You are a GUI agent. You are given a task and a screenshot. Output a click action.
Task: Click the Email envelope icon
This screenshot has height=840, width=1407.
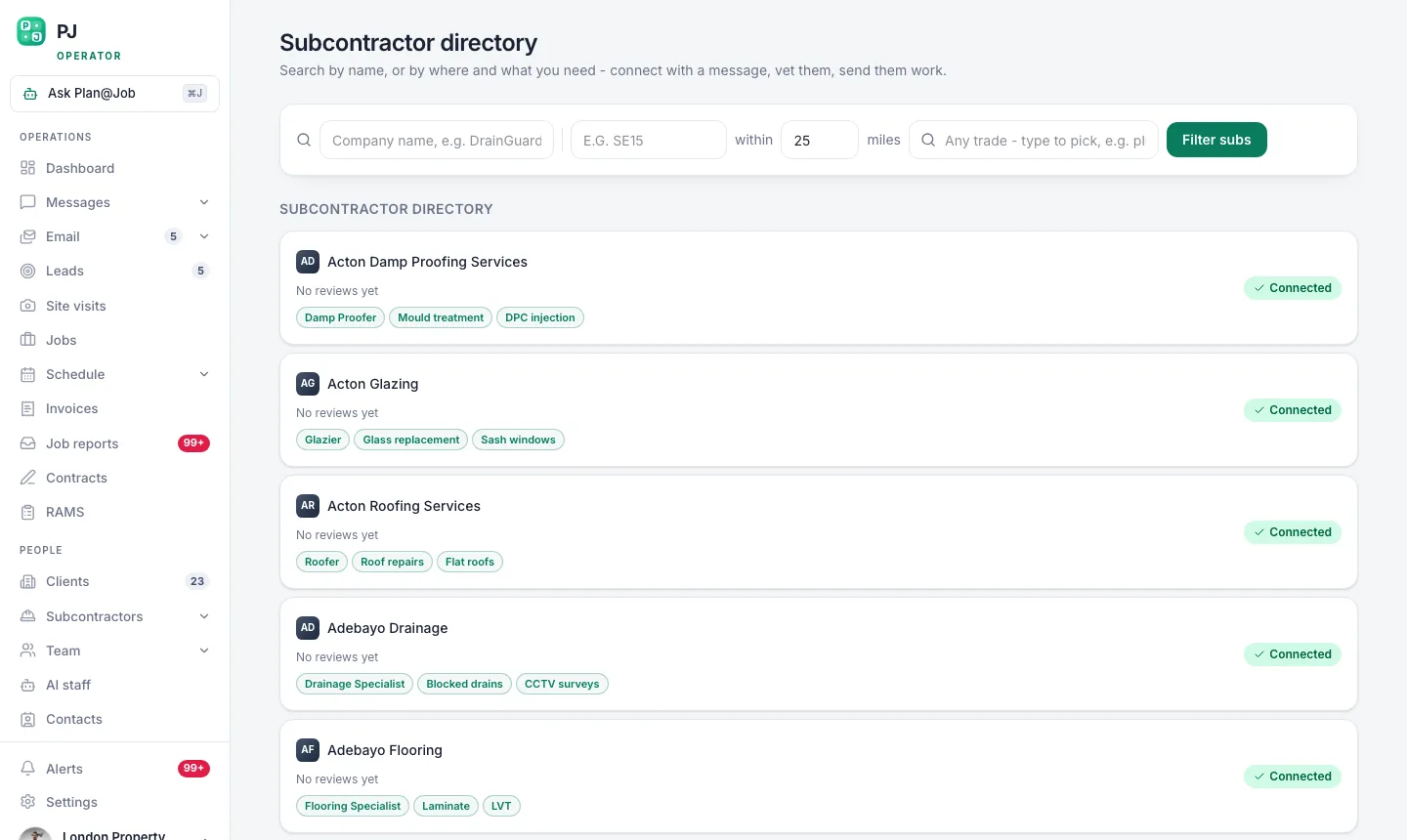[27, 236]
